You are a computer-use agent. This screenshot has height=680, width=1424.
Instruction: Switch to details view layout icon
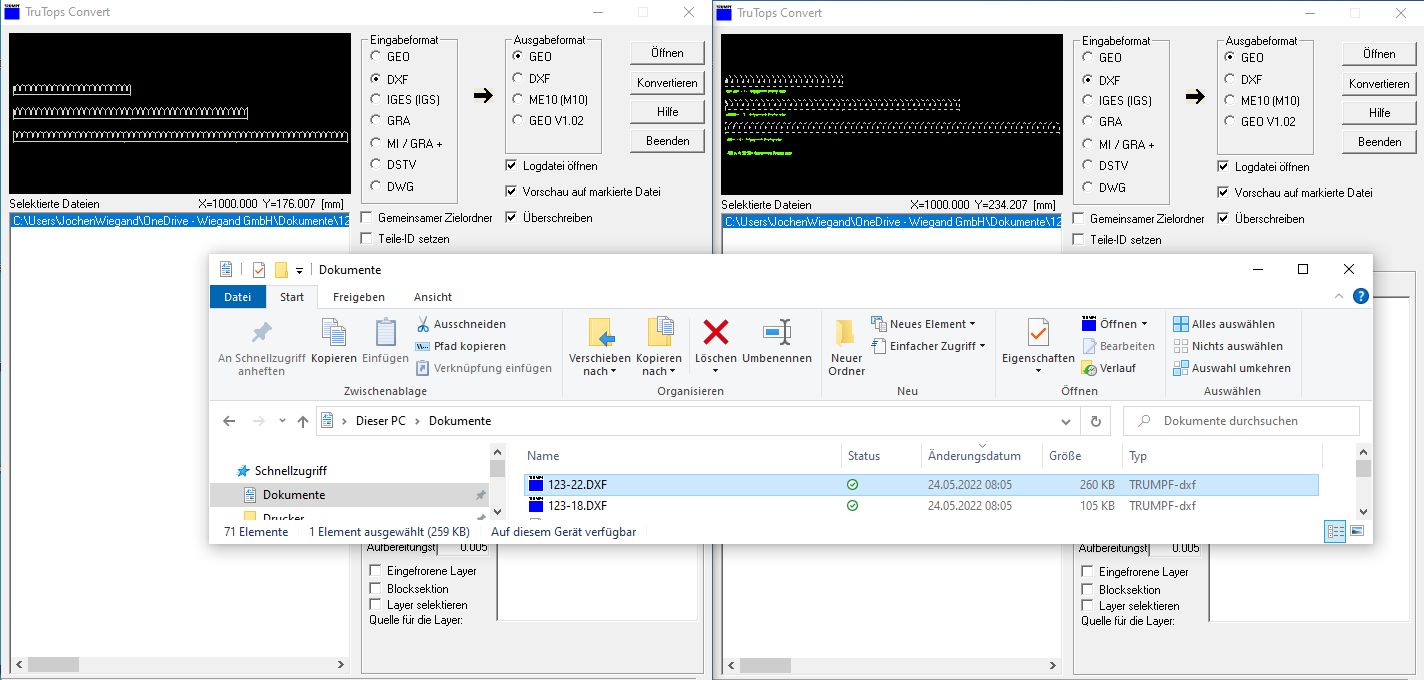pos(1335,532)
